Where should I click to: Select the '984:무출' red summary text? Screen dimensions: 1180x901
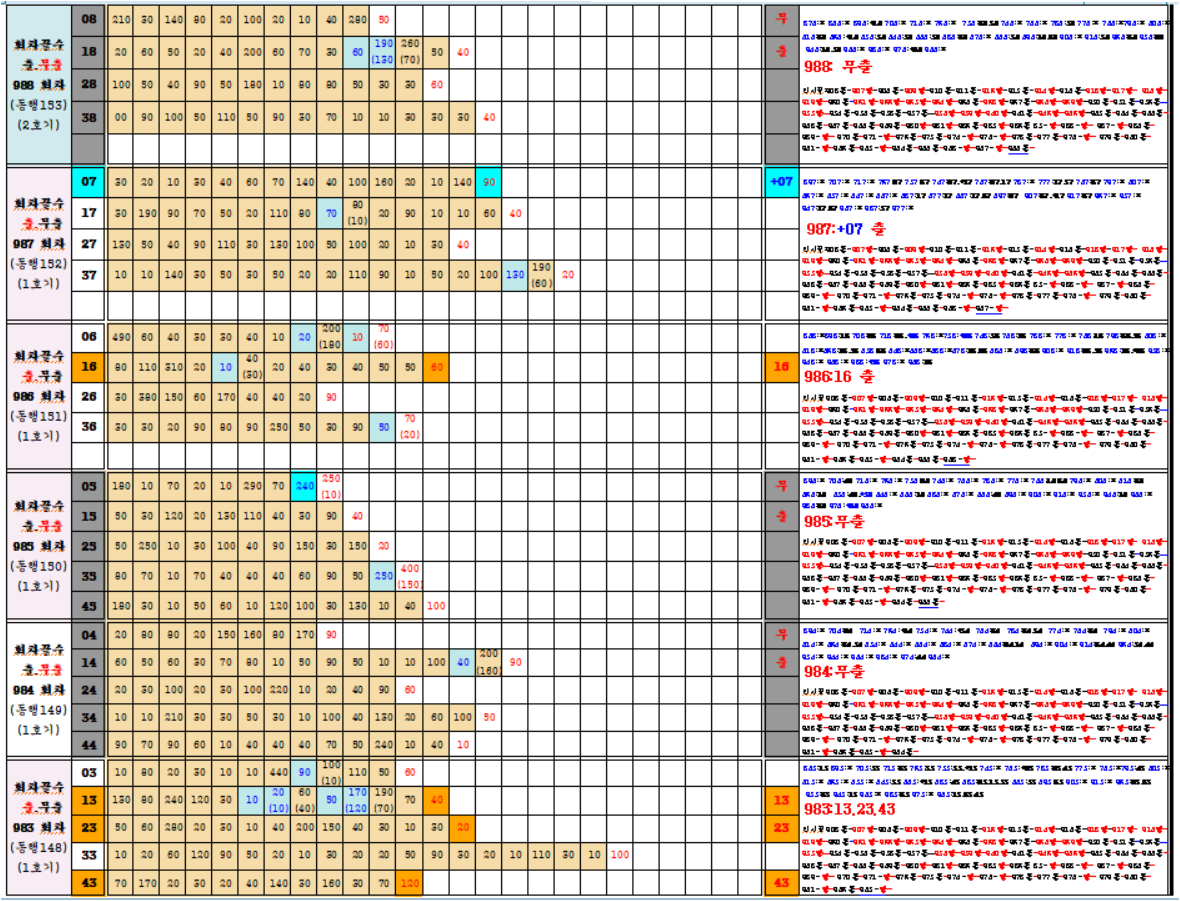coord(836,670)
